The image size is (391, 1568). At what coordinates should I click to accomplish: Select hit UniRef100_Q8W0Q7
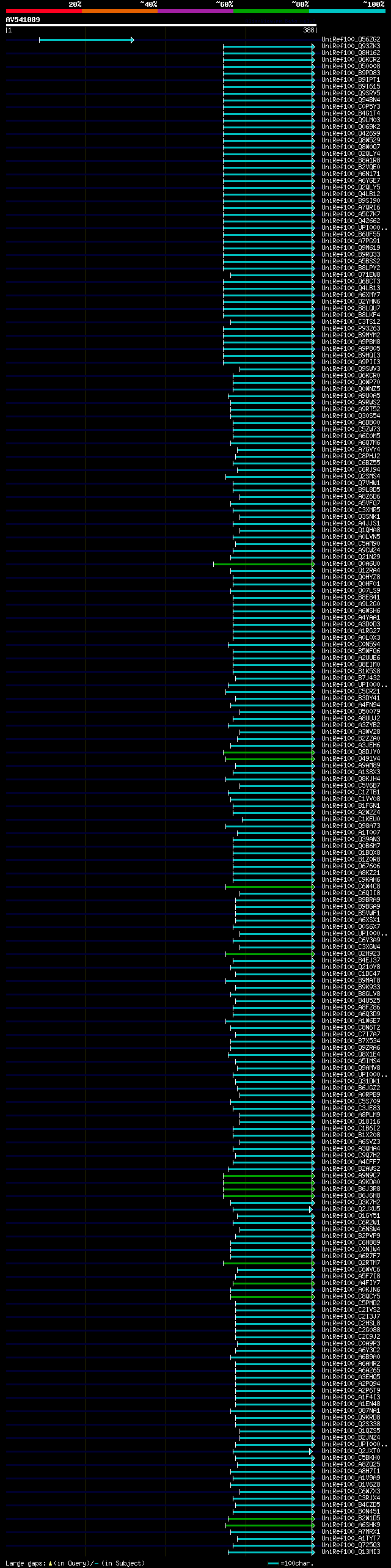coord(351,147)
